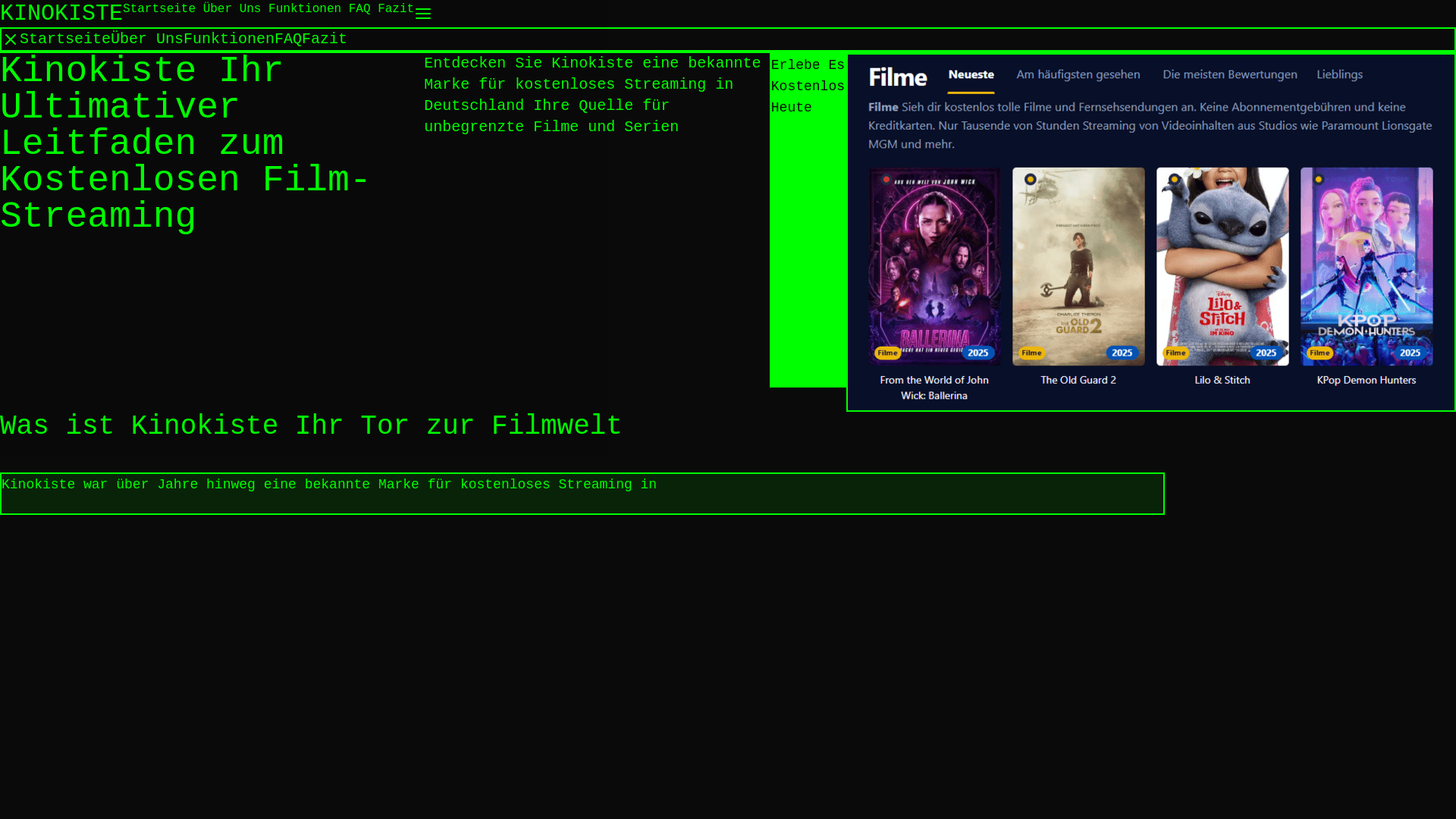This screenshot has width=1456, height=819.
Task: Click The Old Guard 2 title text
Action: [1078, 380]
